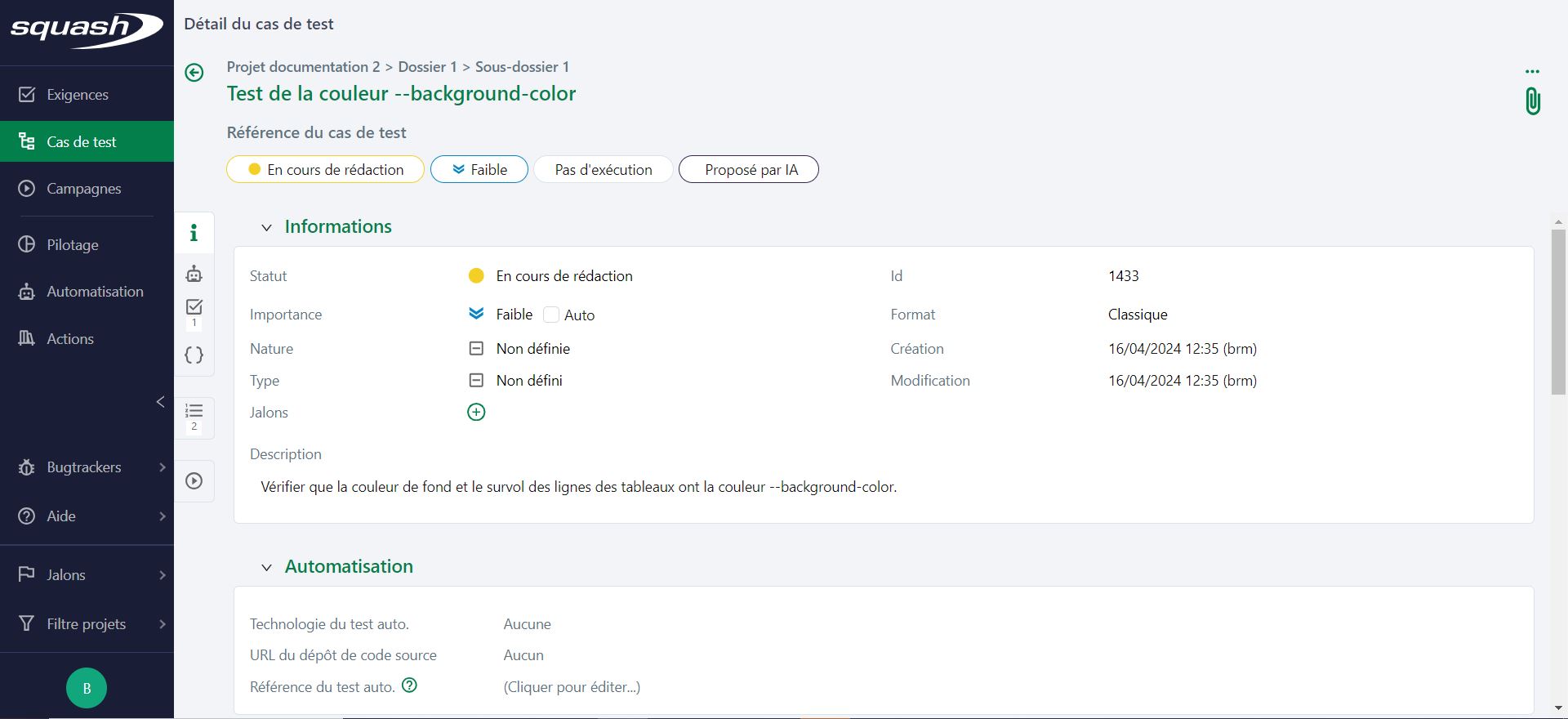Viewport: 1568px width, 719px height.
Task: Open the executions play icon
Action: 194,481
